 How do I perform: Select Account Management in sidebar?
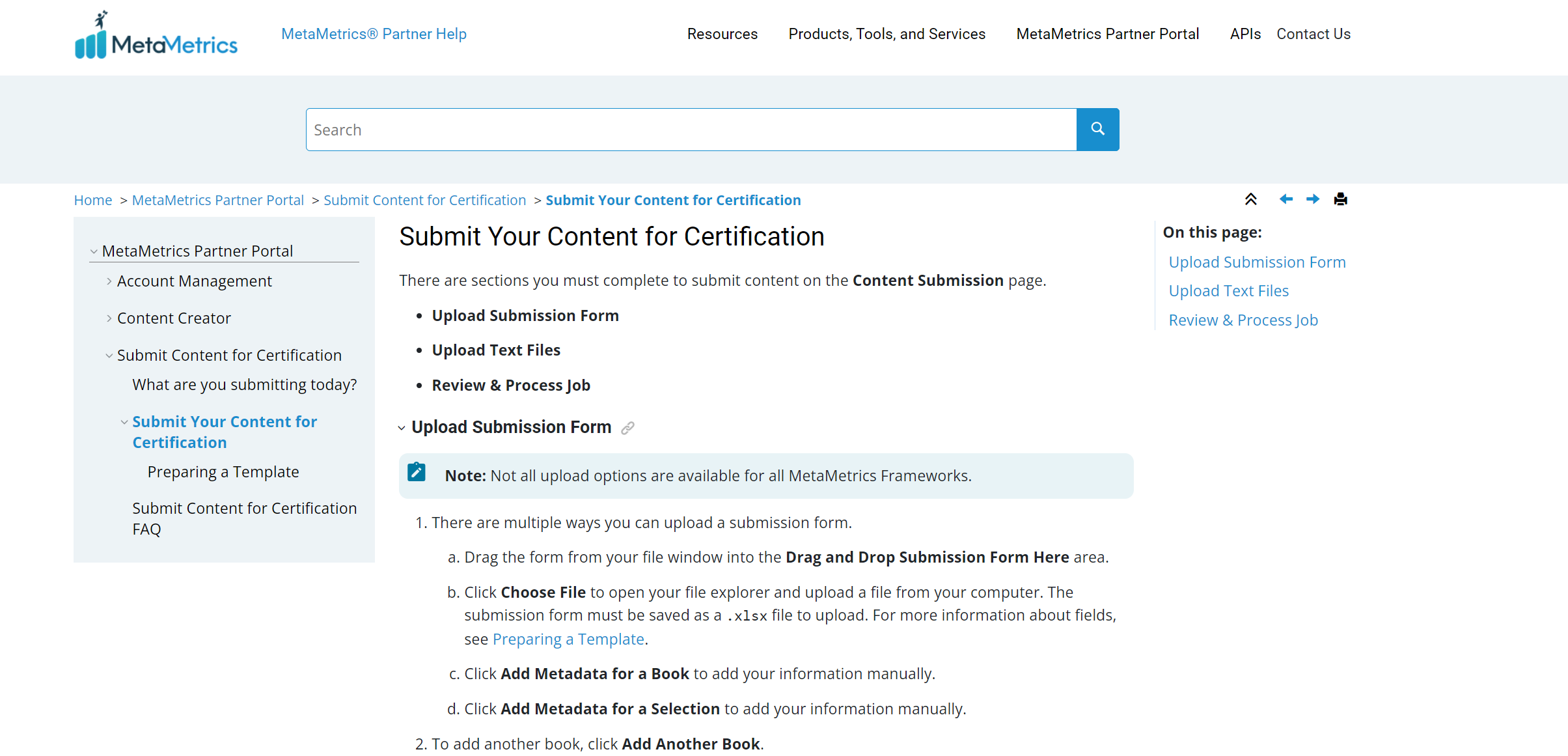click(195, 281)
